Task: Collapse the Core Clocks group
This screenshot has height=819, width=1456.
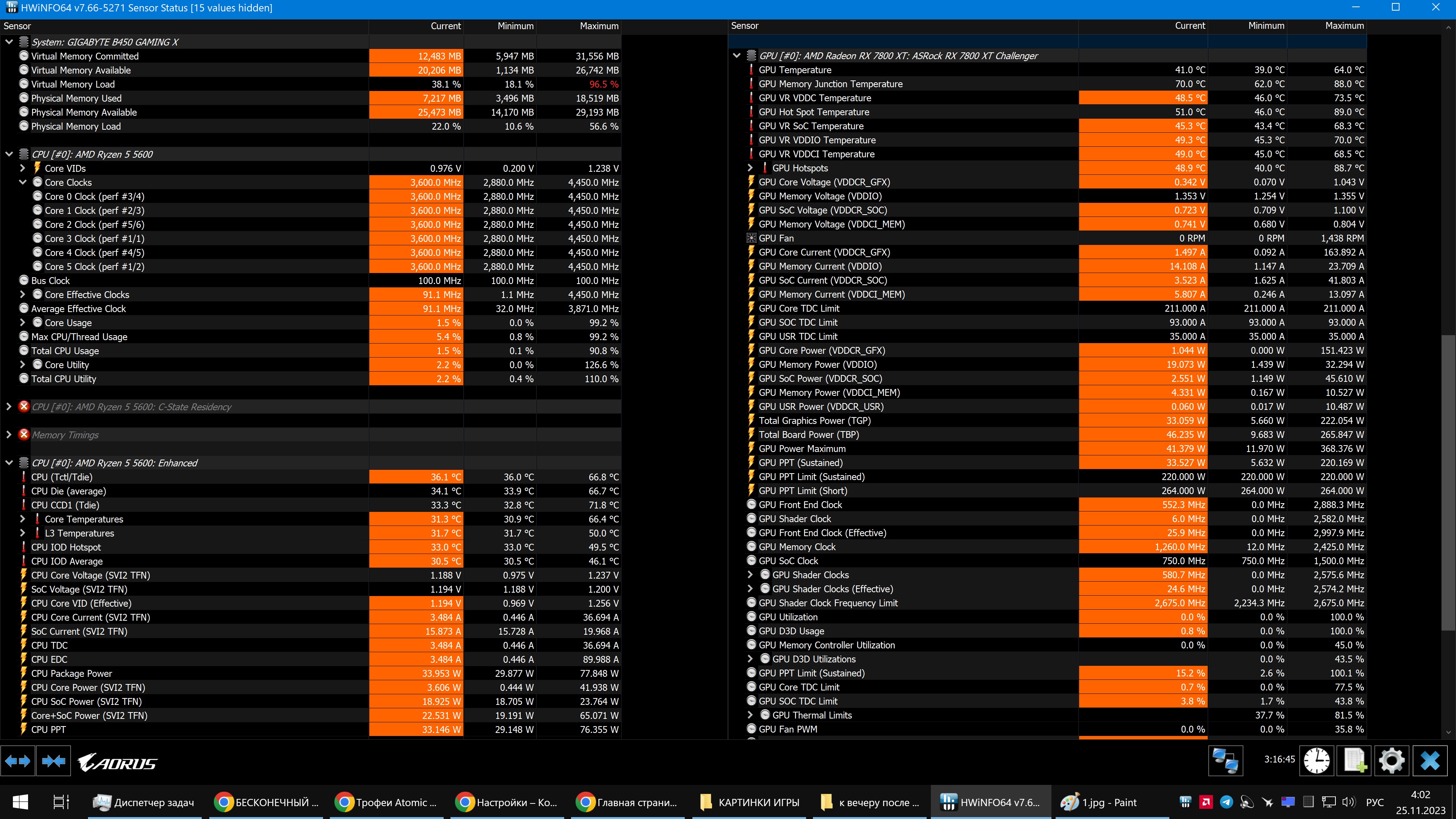Action: click(23, 182)
